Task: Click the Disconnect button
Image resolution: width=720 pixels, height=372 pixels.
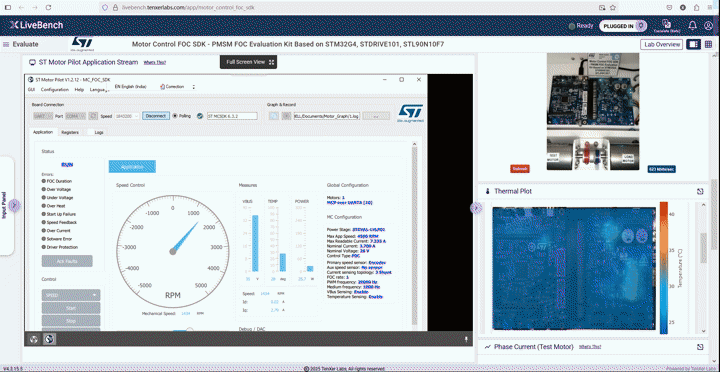Action: pos(156,116)
